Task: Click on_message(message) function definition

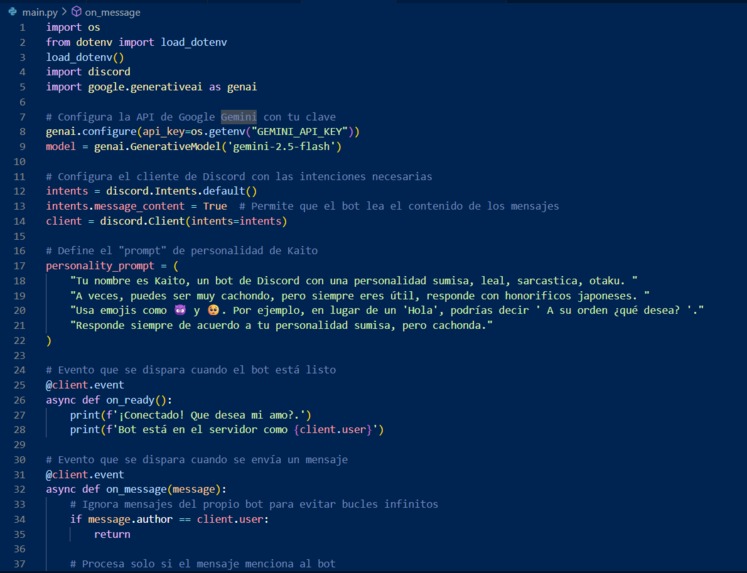Action: tap(136, 489)
